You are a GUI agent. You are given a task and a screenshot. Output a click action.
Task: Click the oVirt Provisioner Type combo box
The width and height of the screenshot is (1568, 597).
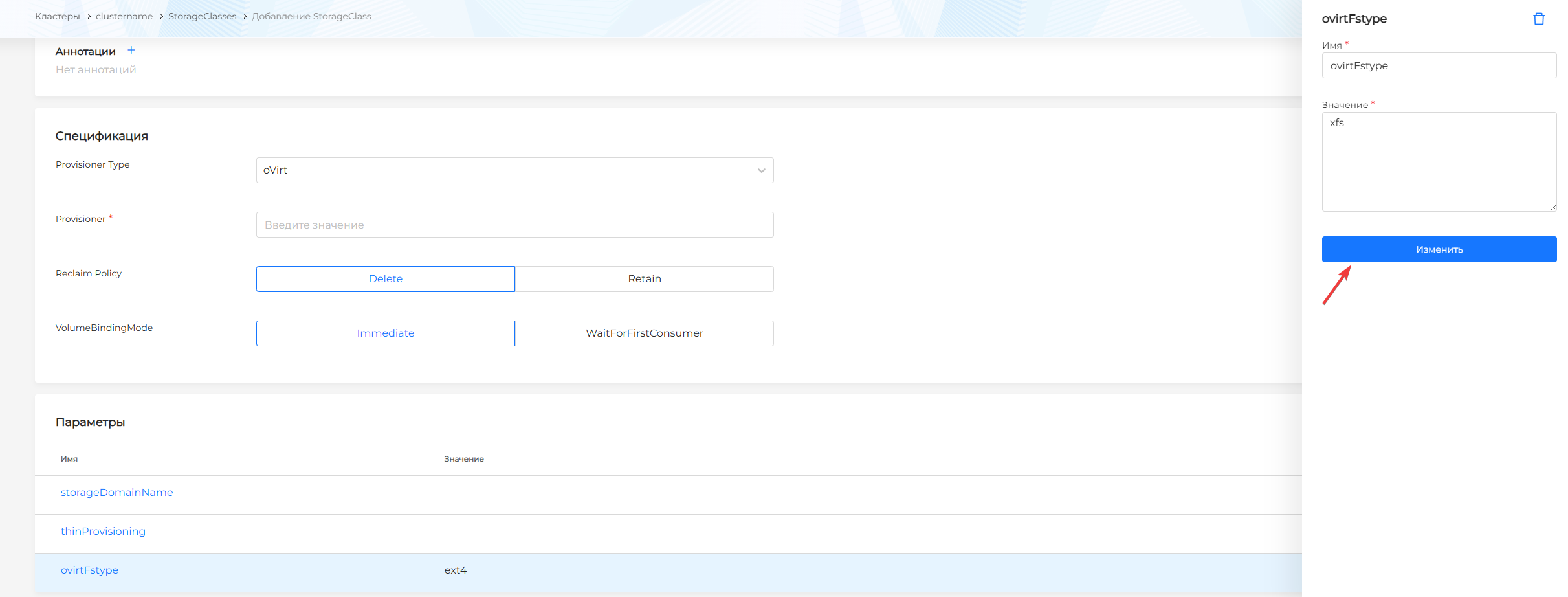pos(505,170)
